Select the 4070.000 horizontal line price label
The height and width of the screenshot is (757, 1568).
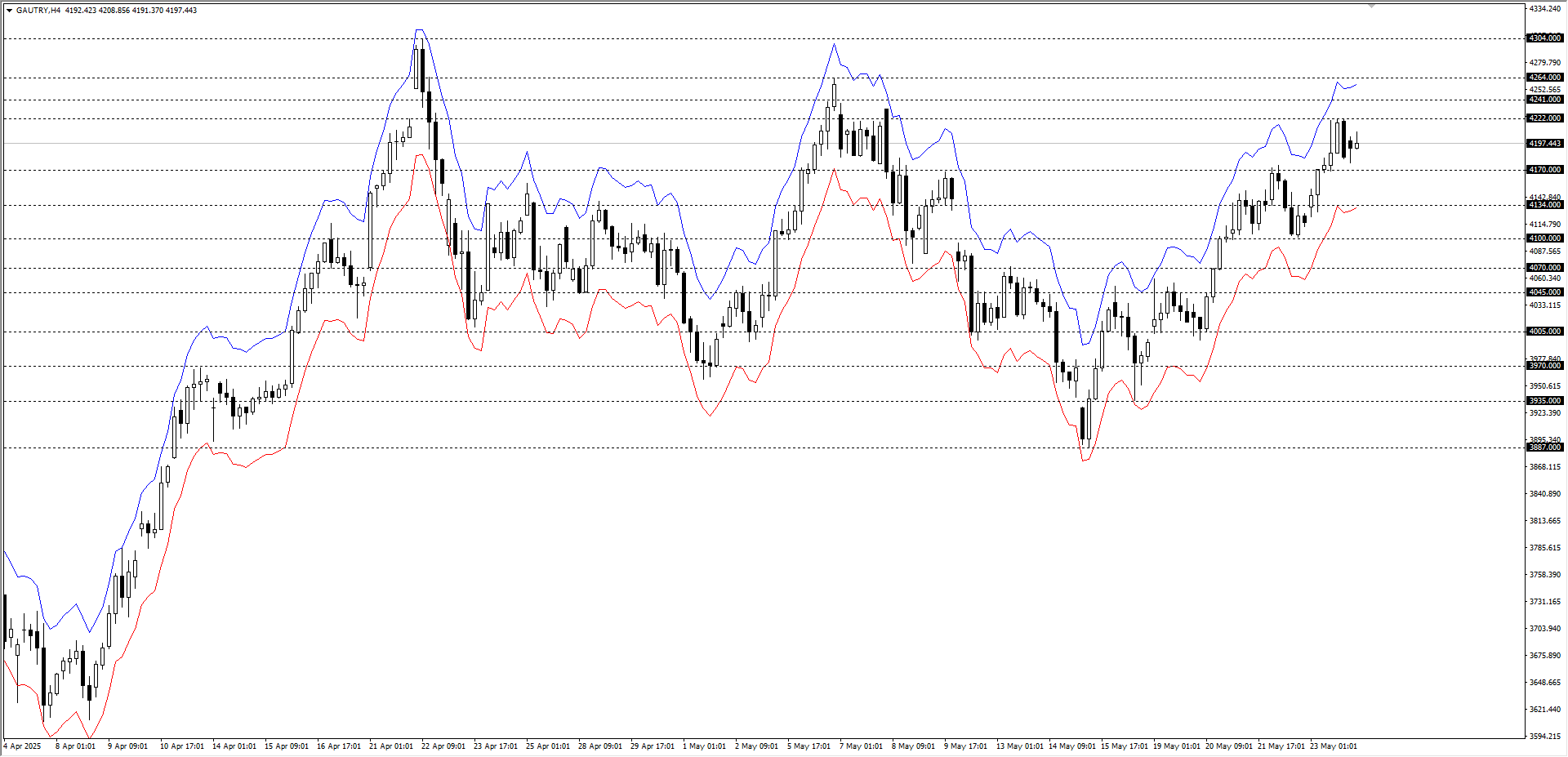(x=1544, y=268)
